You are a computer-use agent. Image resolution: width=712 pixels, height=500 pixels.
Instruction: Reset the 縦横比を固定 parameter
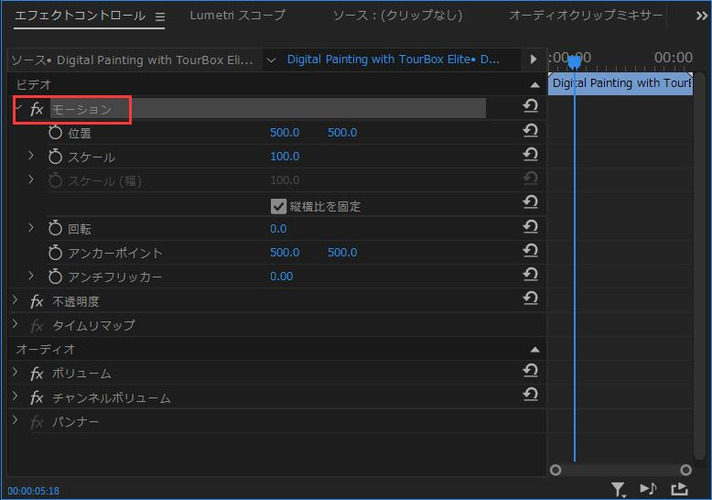tap(530, 202)
